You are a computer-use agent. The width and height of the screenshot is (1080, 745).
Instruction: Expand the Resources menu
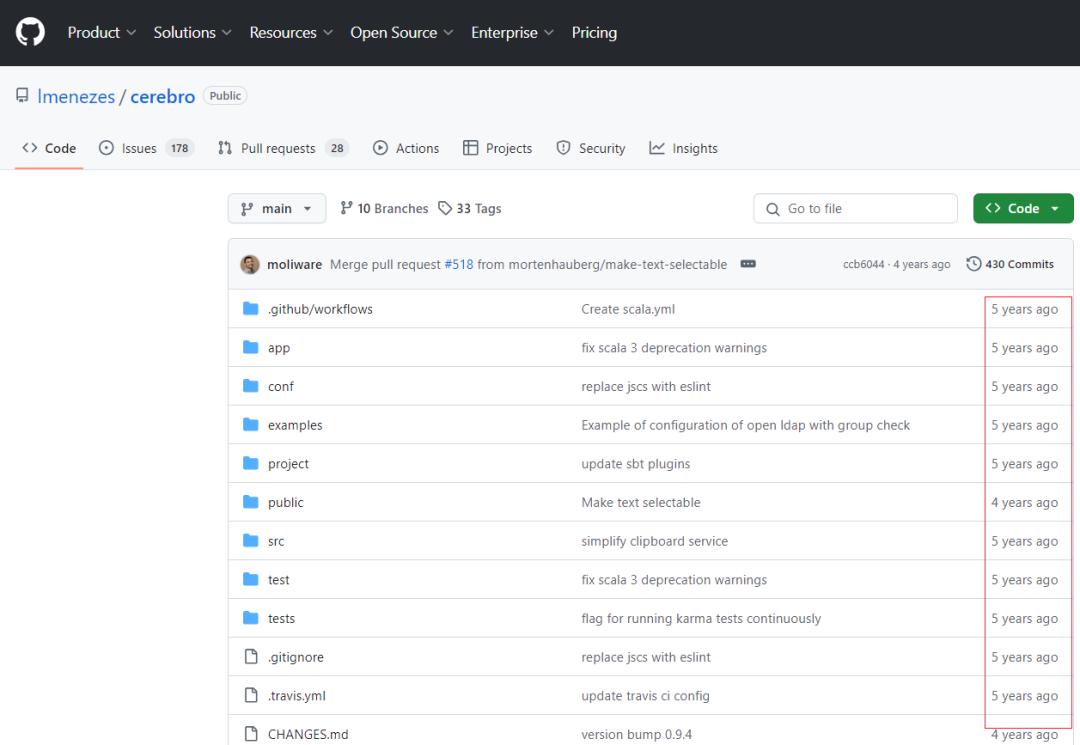(x=291, y=32)
